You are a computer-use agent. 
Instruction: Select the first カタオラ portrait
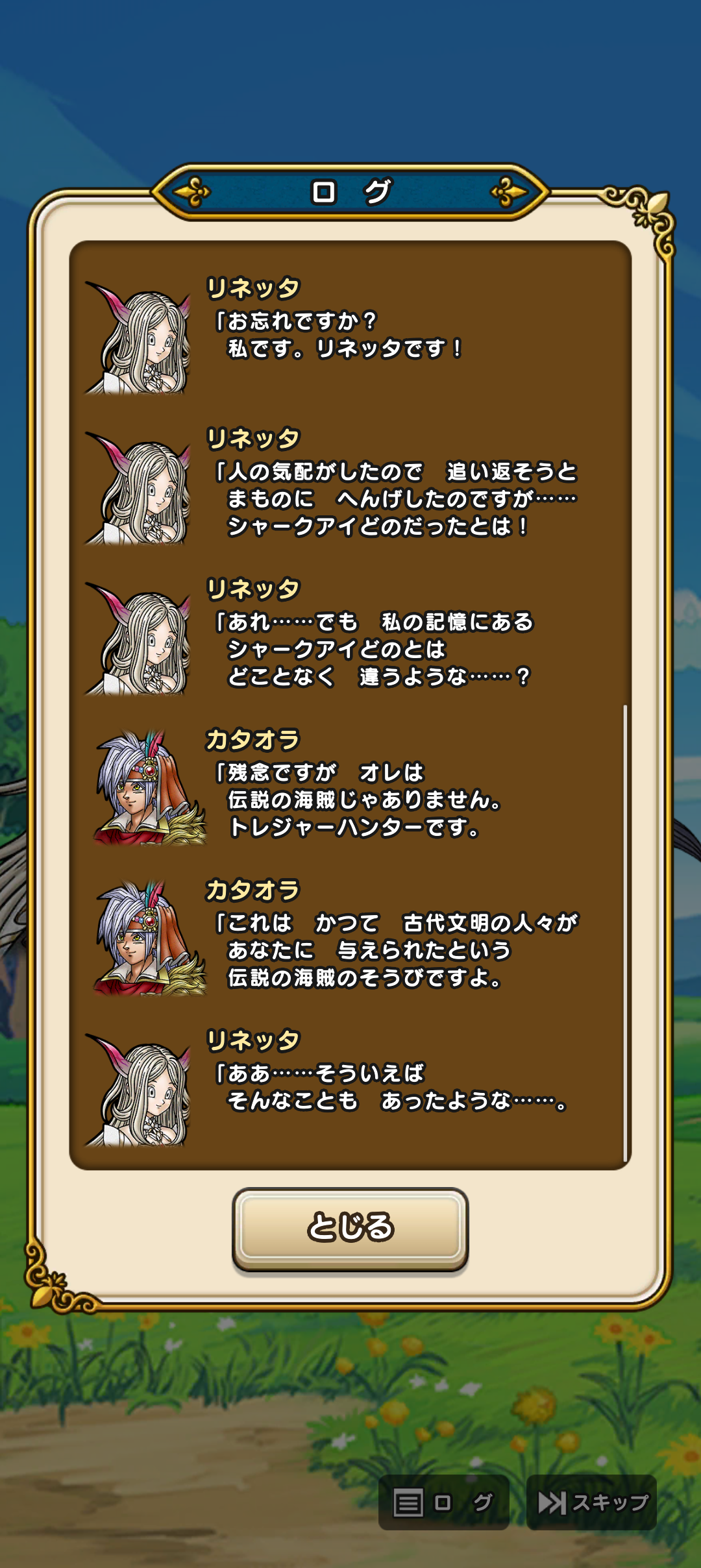tap(149, 788)
